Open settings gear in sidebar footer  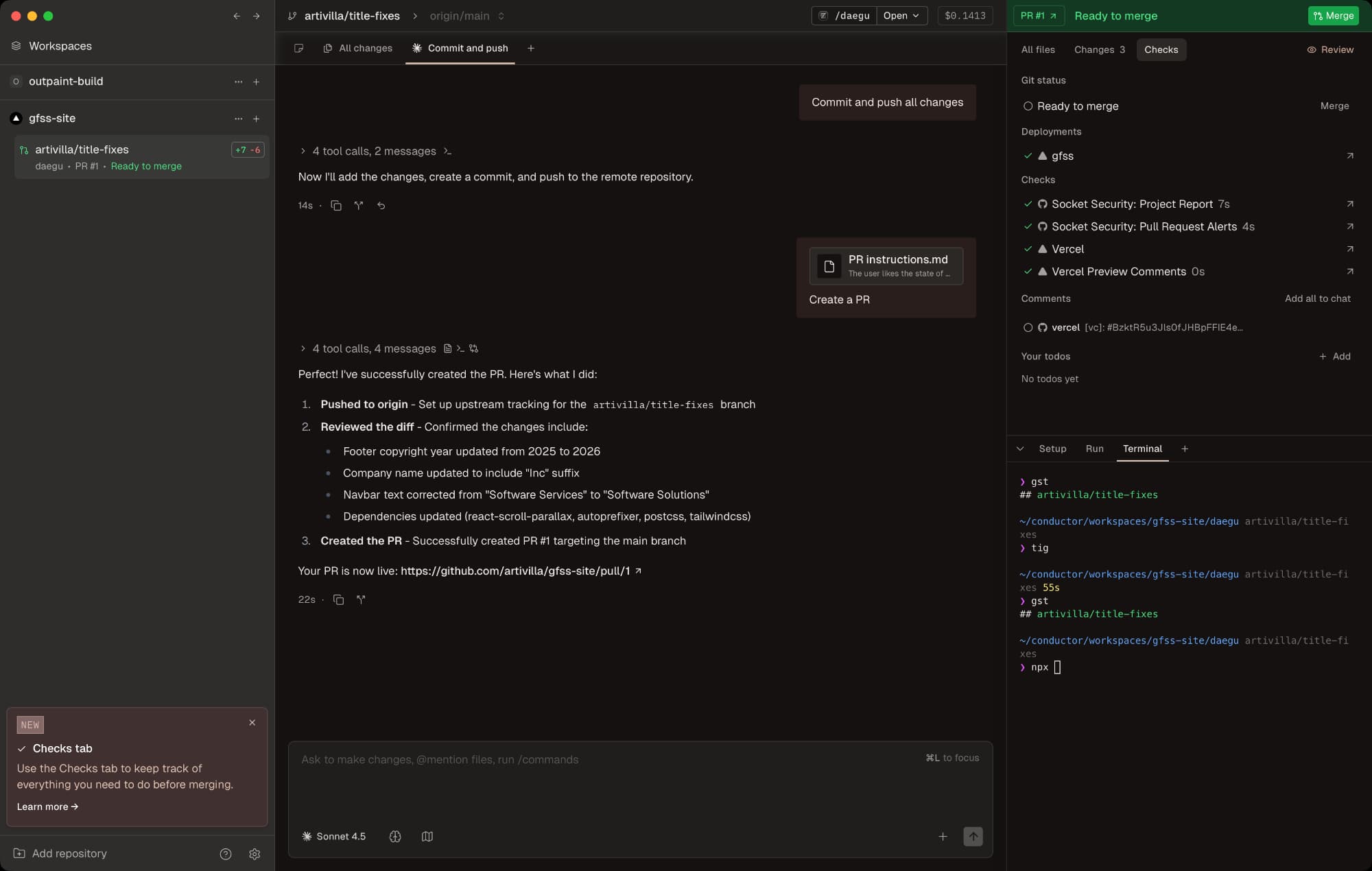click(255, 854)
